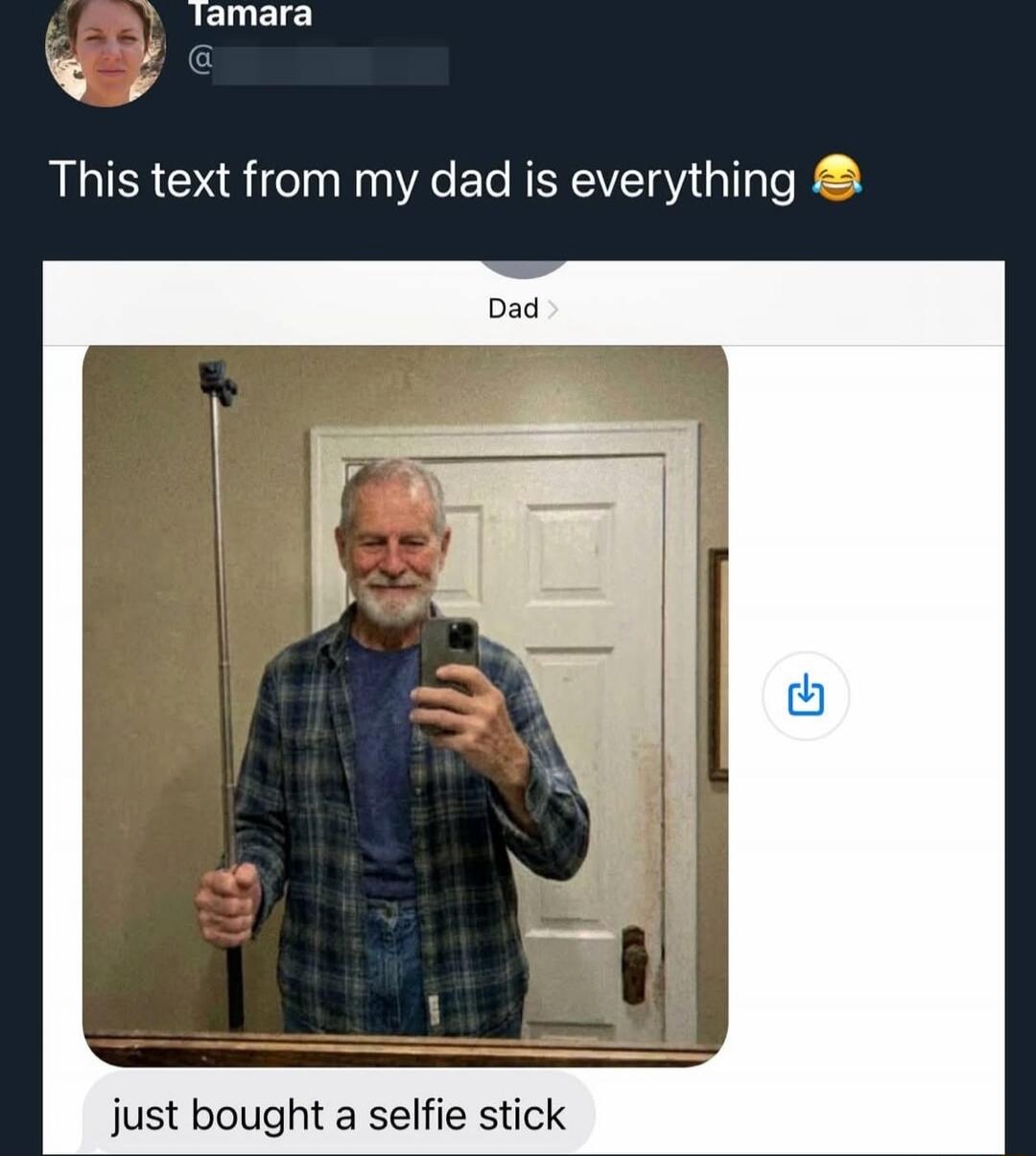Open the Dad contact name header
The width and height of the screenshot is (1036, 1156).
513,309
